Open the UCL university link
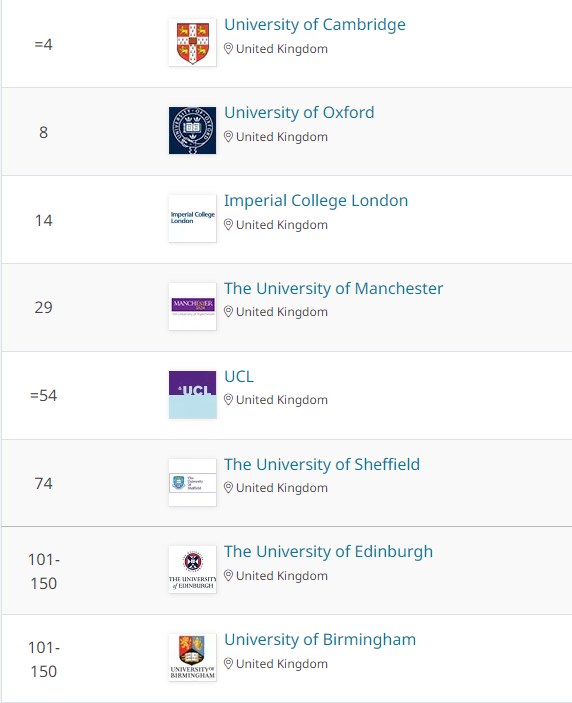This screenshot has width=572, height=703. [239, 377]
